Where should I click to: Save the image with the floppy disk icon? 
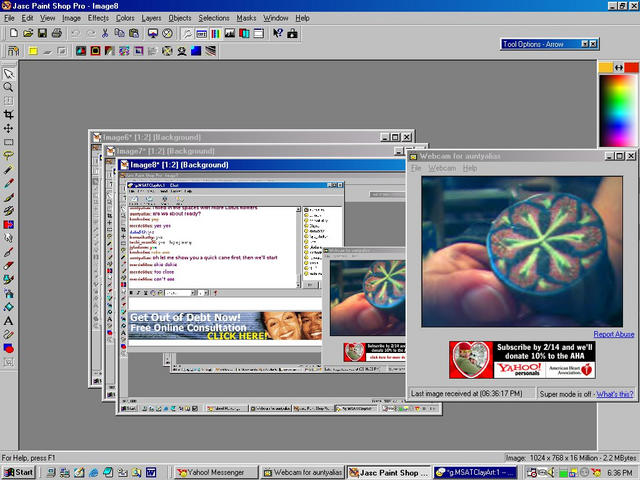click(42, 33)
